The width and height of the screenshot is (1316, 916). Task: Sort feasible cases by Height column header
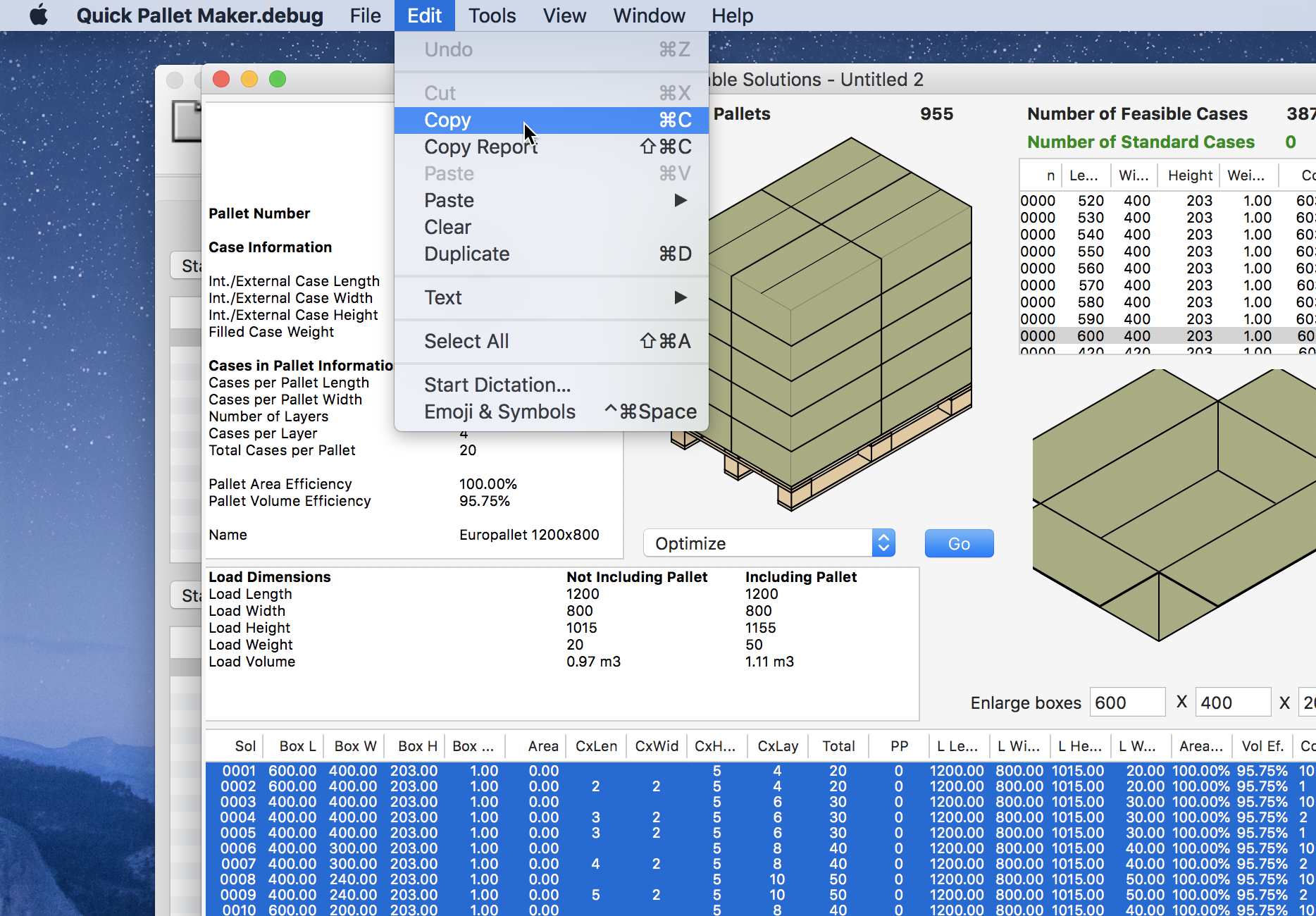[1190, 175]
